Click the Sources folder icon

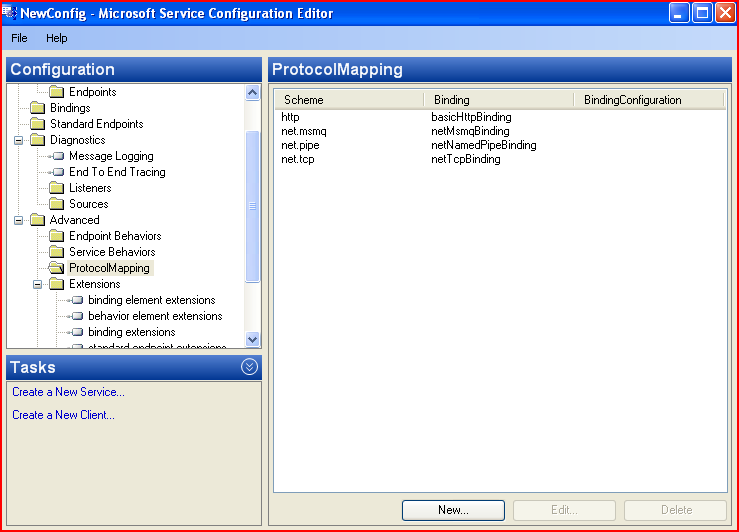click(57, 204)
